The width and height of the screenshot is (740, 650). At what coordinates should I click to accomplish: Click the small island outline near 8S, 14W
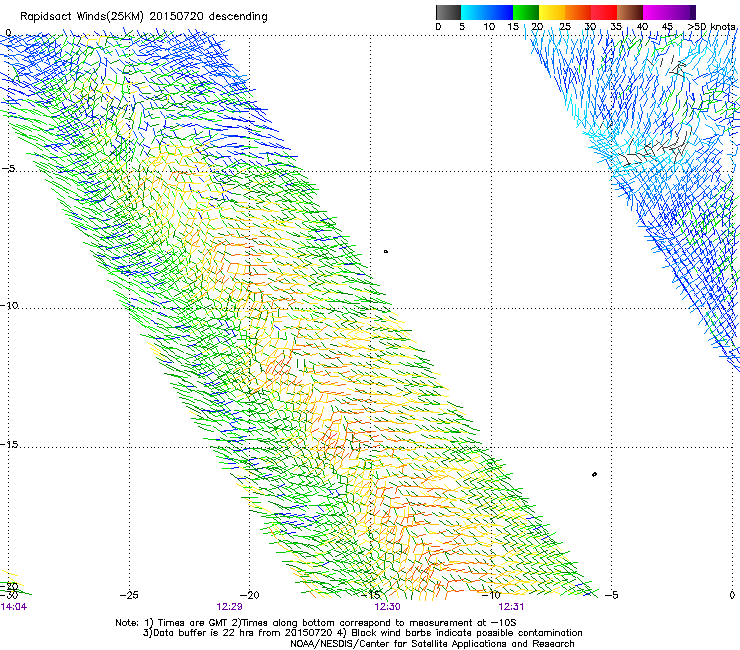pyautogui.click(x=386, y=252)
